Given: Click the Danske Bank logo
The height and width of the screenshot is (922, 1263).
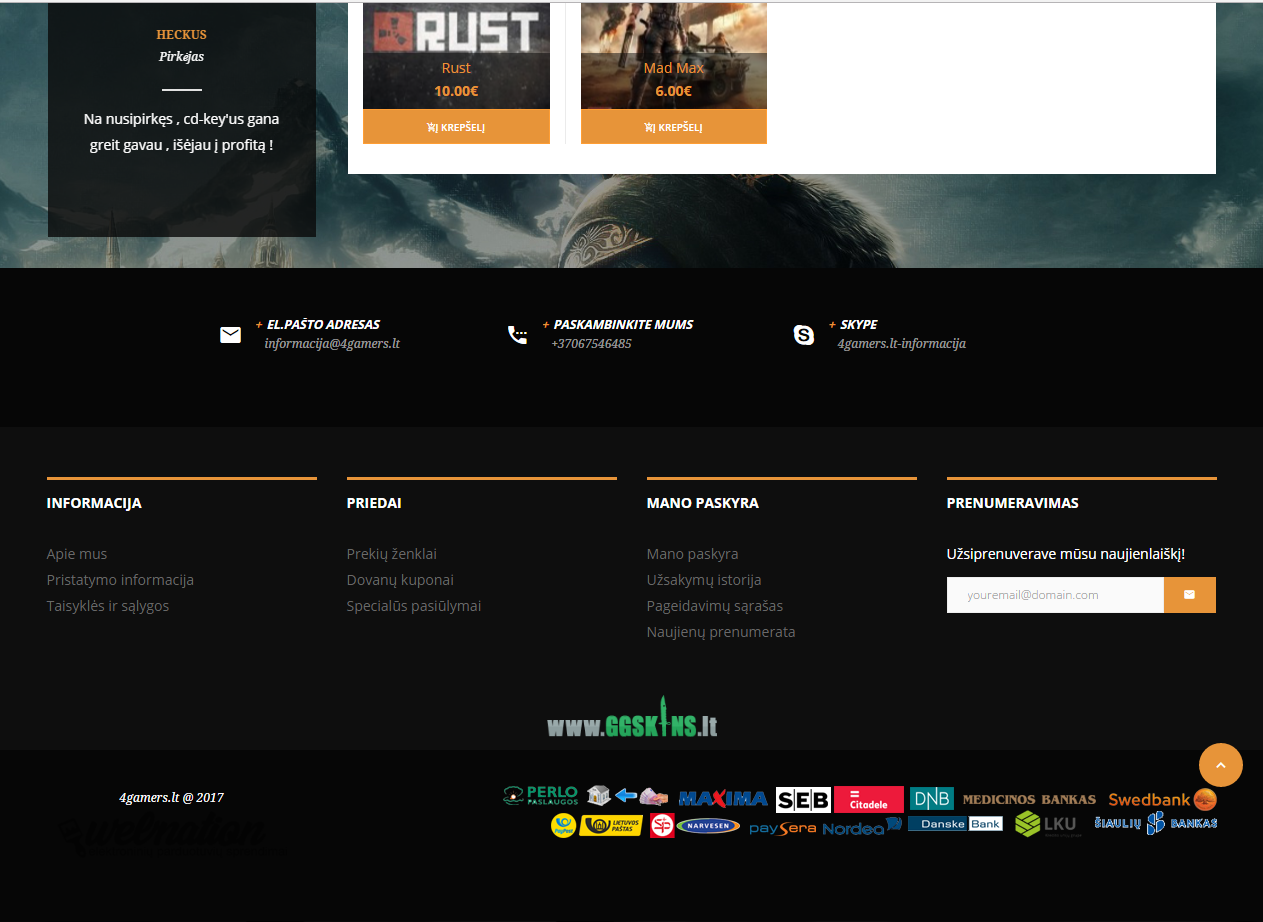Looking at the screenshot, I should pyautogui.click(x=955, y=824).
